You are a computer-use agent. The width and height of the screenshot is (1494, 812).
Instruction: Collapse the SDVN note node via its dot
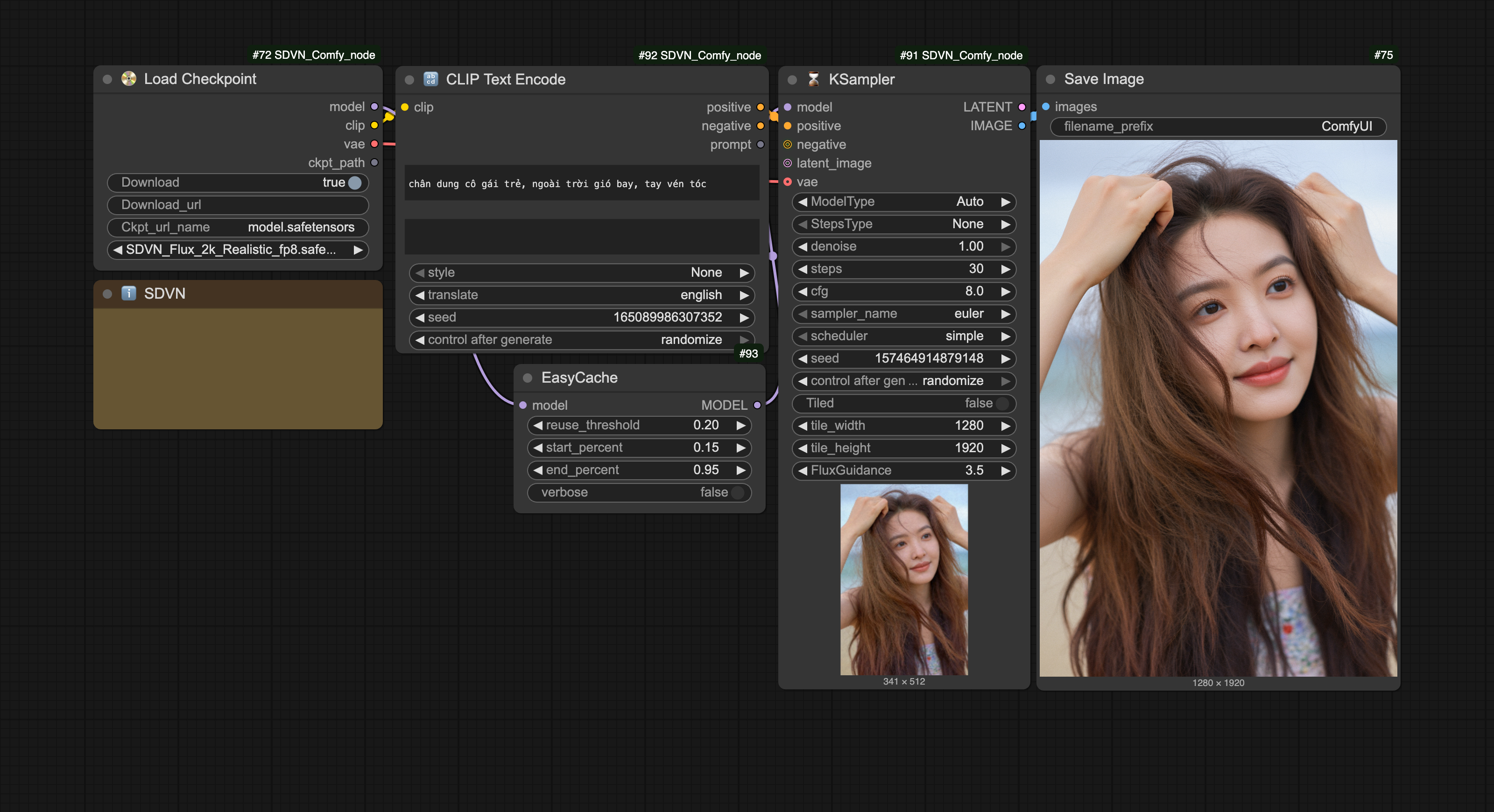coord(107,294)
